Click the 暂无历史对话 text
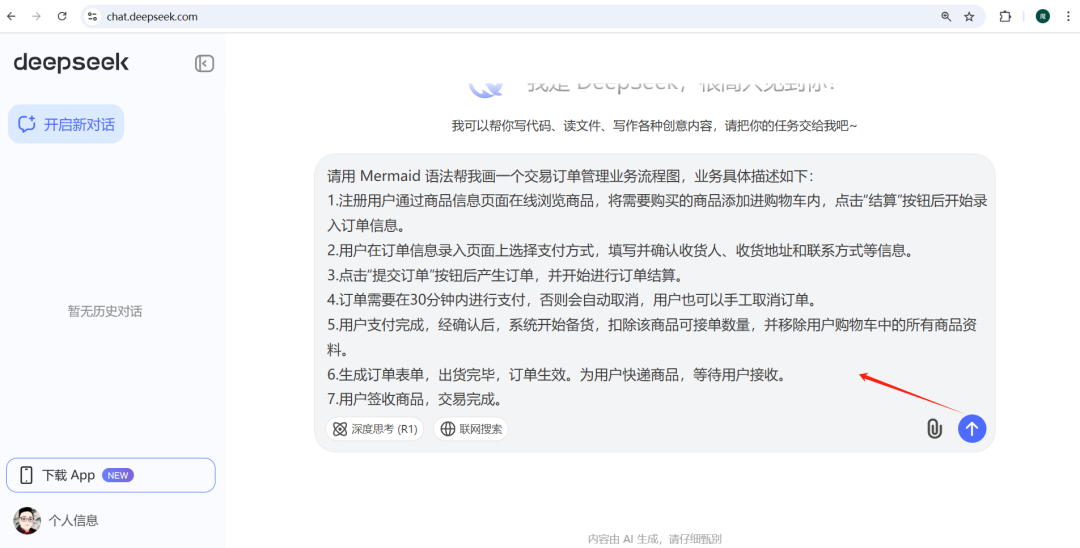1080x548 pixels. click(x=105, y=311)
